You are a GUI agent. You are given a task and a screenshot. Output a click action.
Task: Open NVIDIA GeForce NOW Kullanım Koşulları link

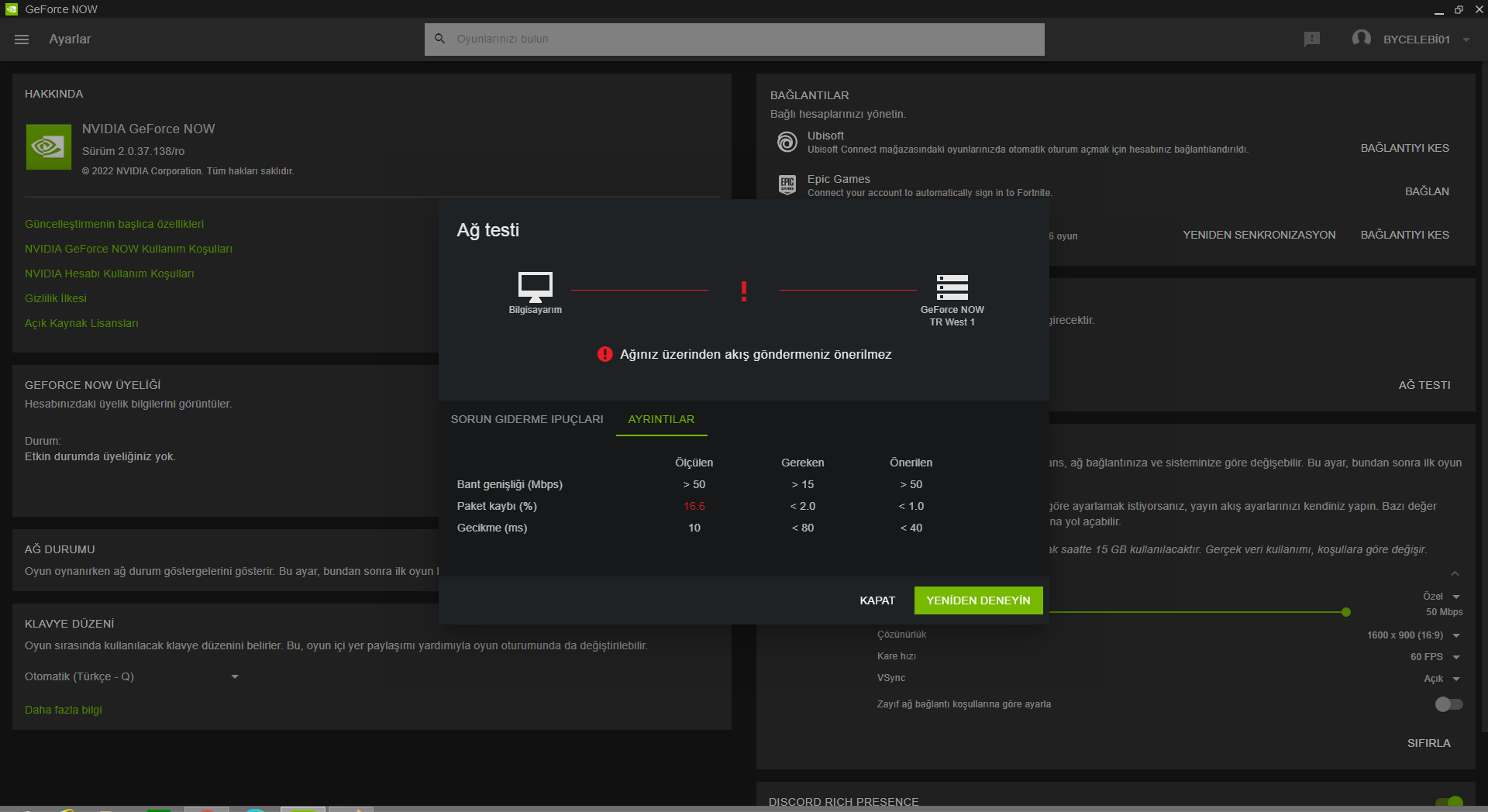click(x=128, y=249)
